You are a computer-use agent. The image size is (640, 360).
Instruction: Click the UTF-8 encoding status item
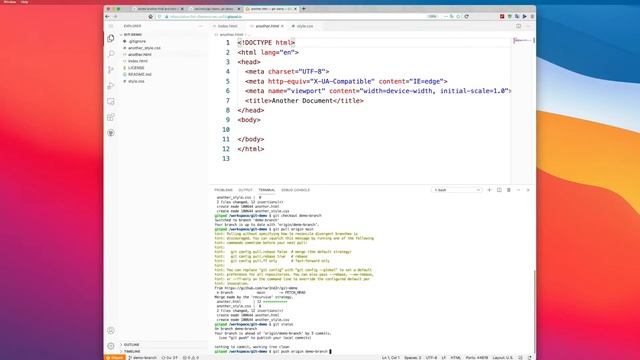click(x=431, y=358)
